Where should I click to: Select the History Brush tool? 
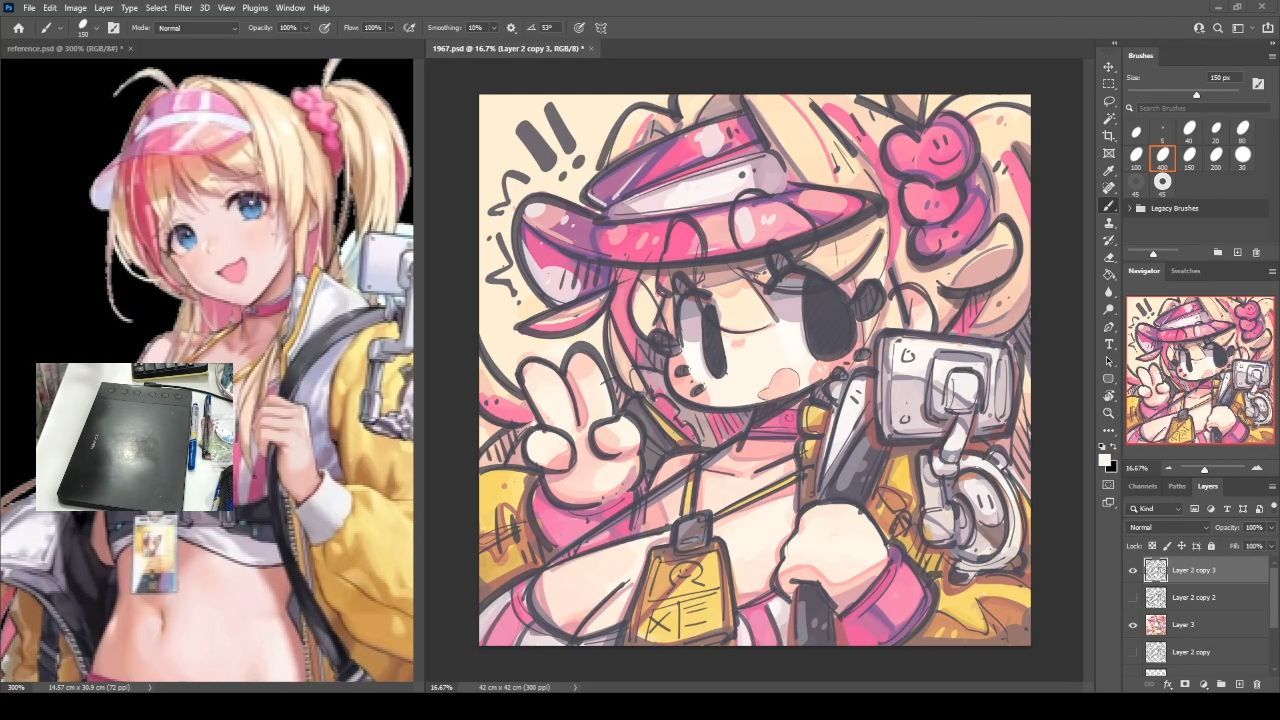(1108, 240)
